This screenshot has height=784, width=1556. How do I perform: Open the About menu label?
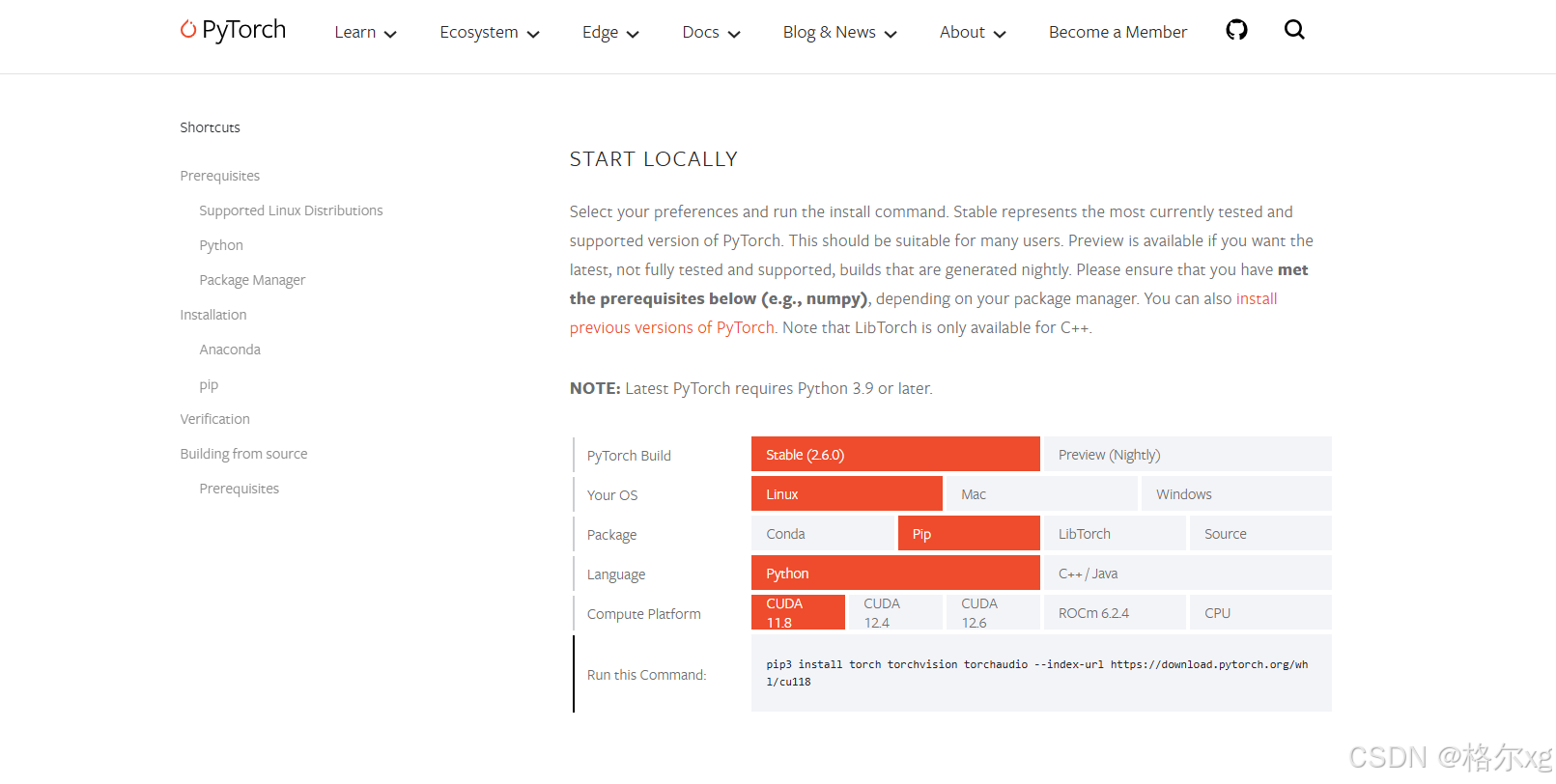962,32
